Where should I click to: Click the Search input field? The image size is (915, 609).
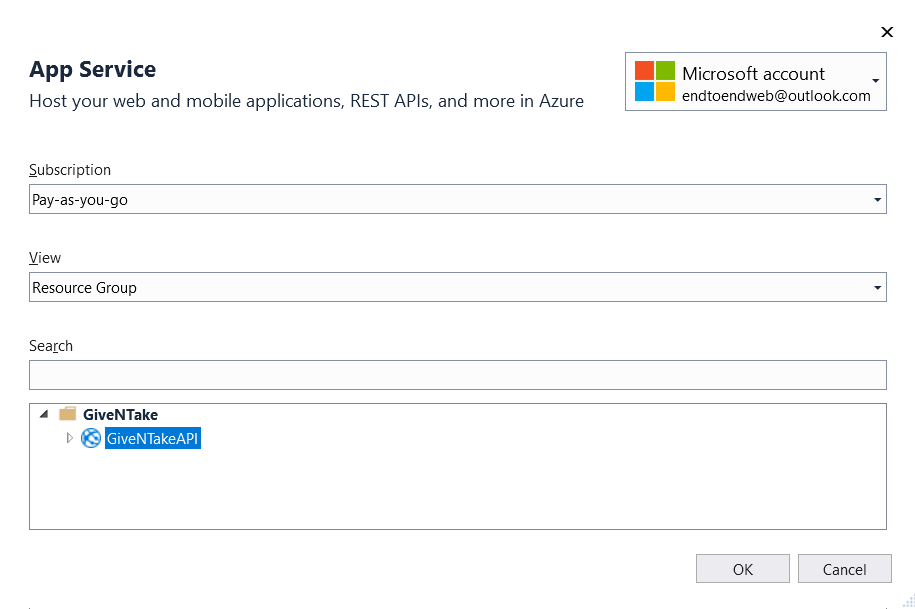tap(458, 375)
